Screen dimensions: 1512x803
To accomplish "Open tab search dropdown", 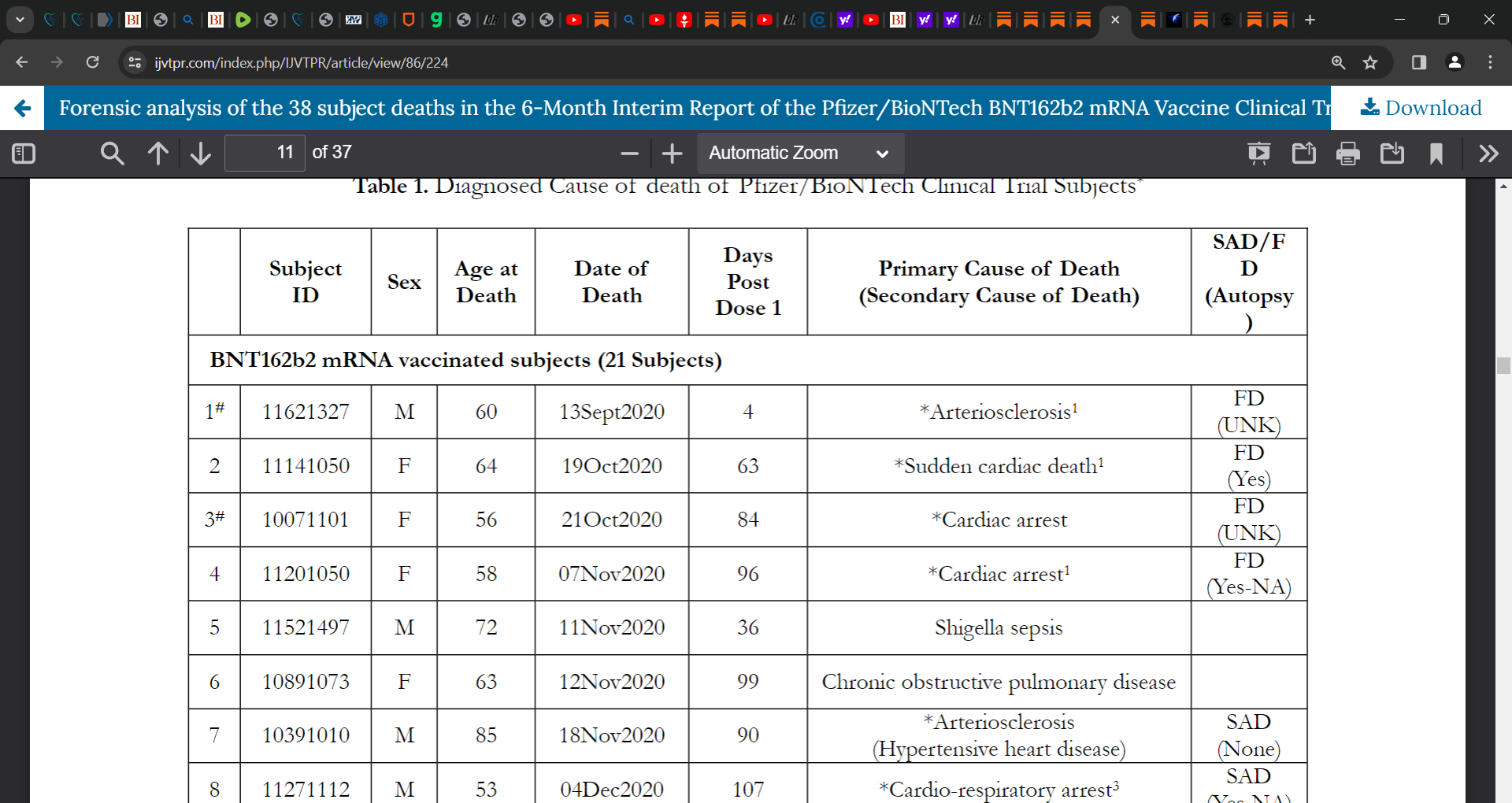I will pos(20,20).
